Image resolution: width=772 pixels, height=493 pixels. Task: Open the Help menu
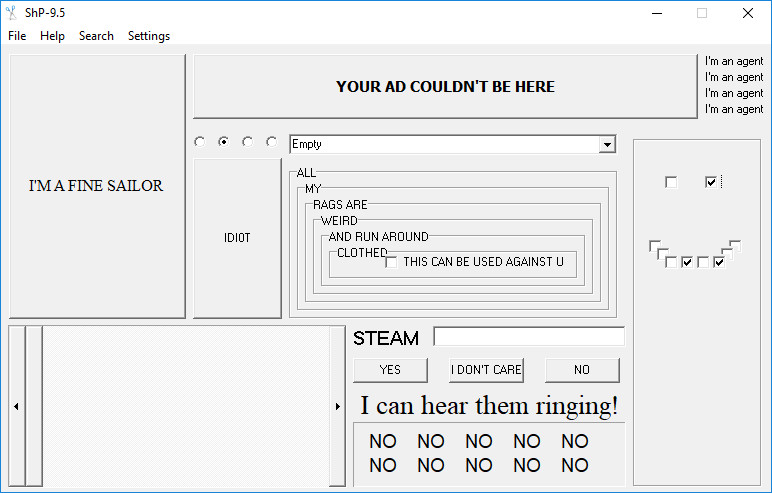point(52,36)
